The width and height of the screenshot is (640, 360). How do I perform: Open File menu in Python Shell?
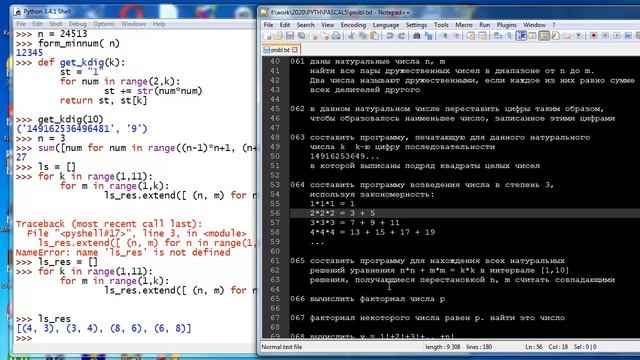click(x=21, y=24)
